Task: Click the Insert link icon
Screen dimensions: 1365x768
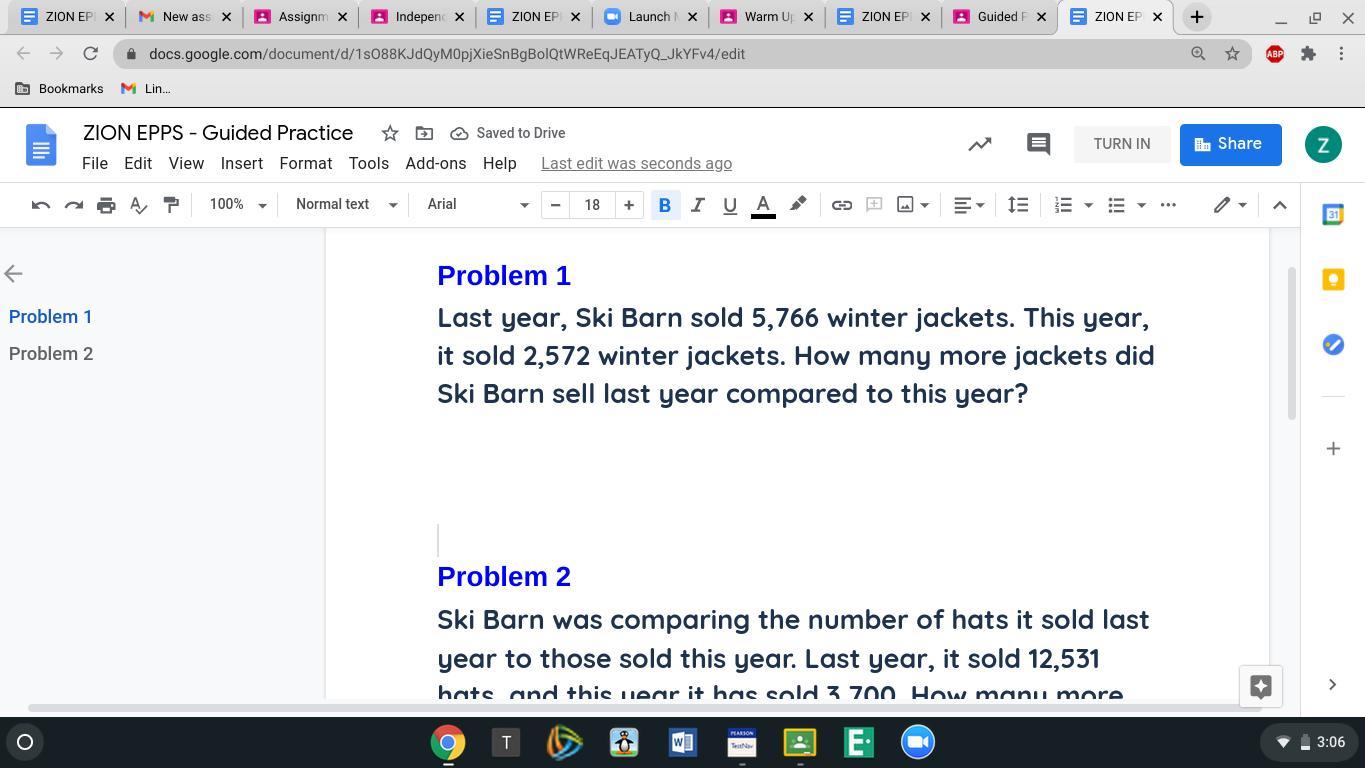Action: 842,205
